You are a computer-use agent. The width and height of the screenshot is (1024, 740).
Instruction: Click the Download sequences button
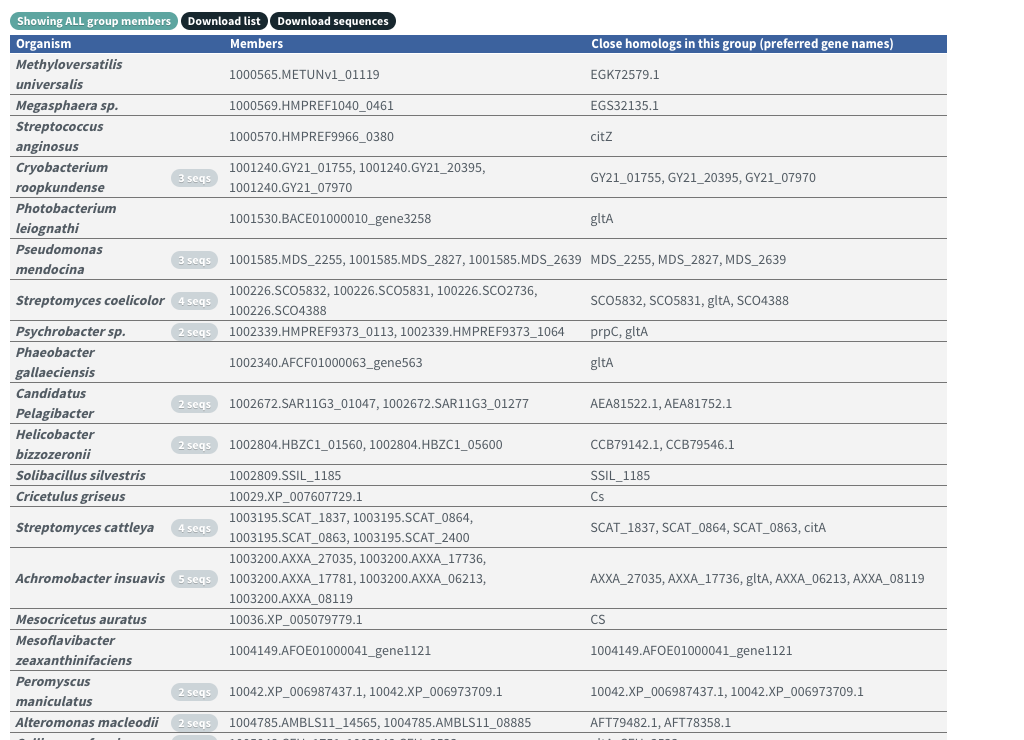[x=332, y=21]
